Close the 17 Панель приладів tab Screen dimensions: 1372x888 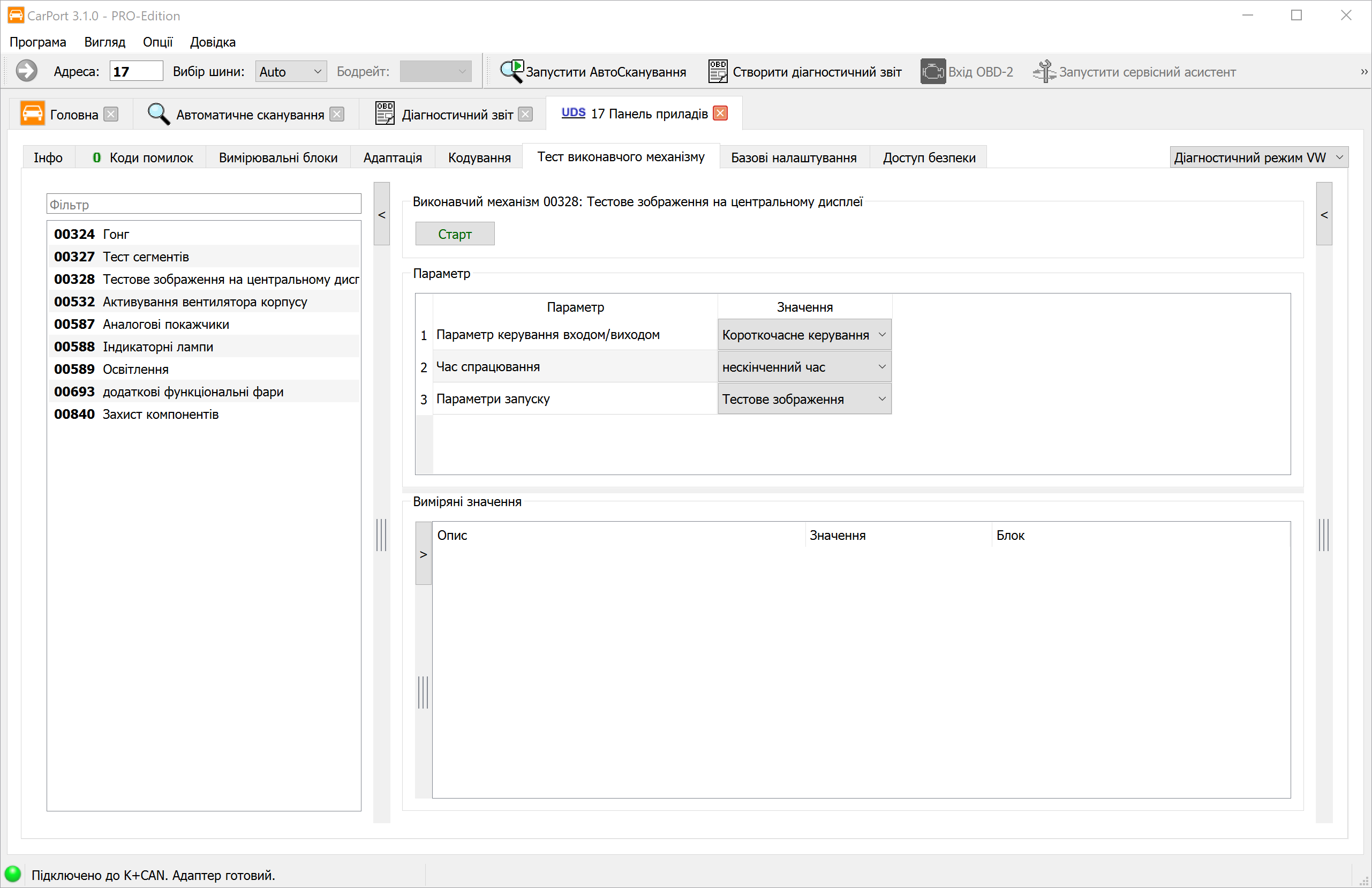point(720,114)
